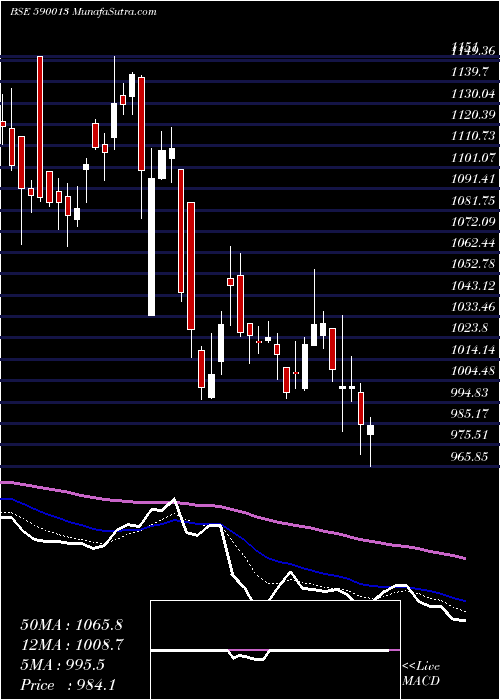Click the <<Live MACD label
This screenshot has width=500, height=700.
tap(421, 674)
